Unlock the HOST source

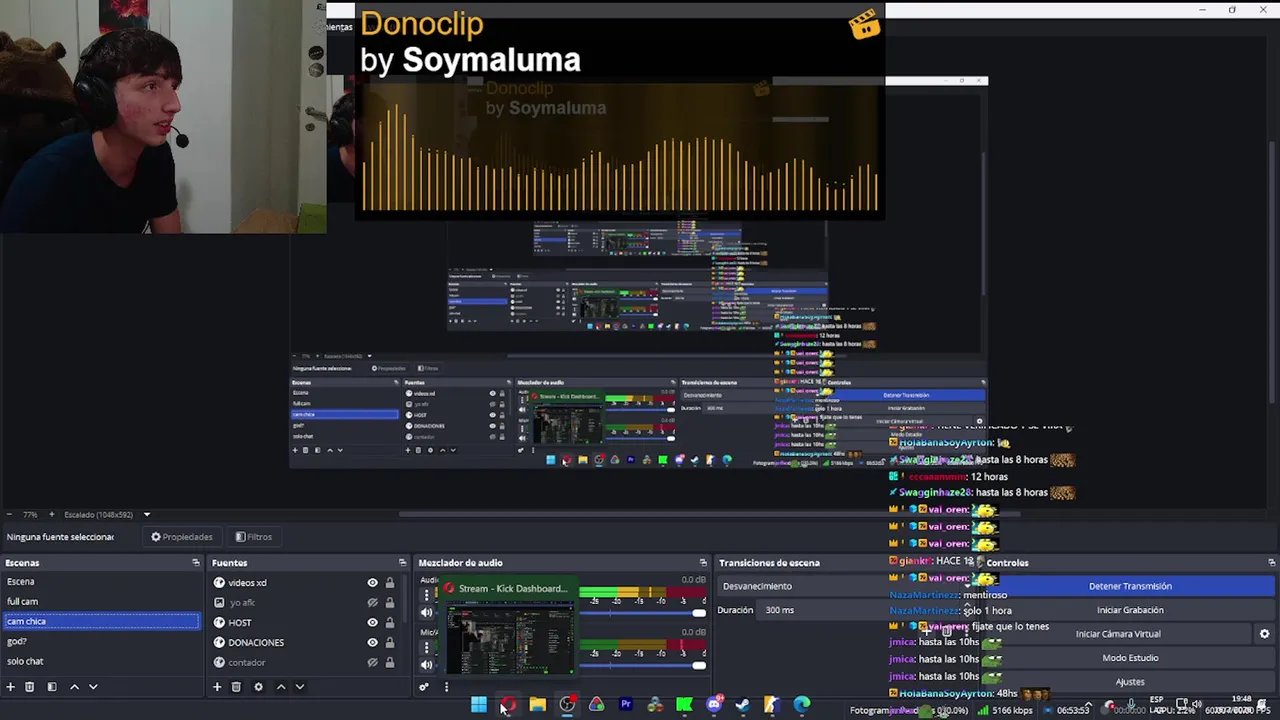pos(390,622)
